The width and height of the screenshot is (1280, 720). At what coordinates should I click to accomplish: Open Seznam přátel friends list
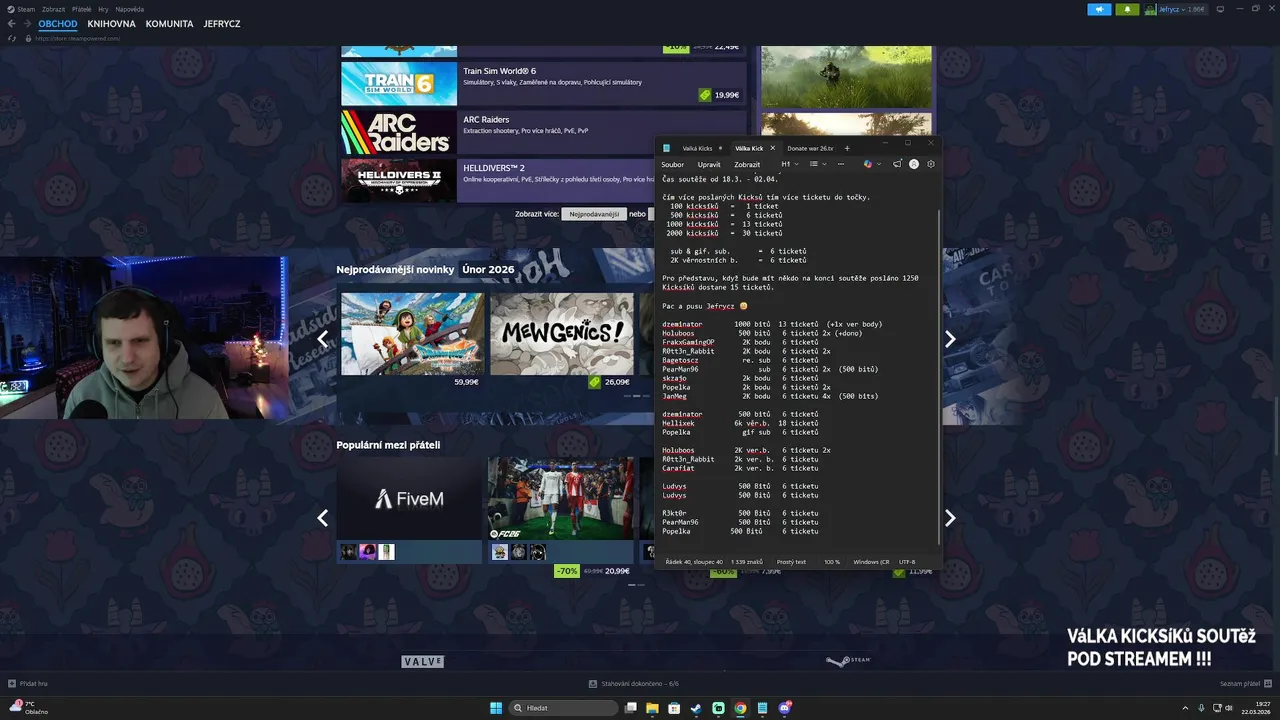(x=1245, y=684)
